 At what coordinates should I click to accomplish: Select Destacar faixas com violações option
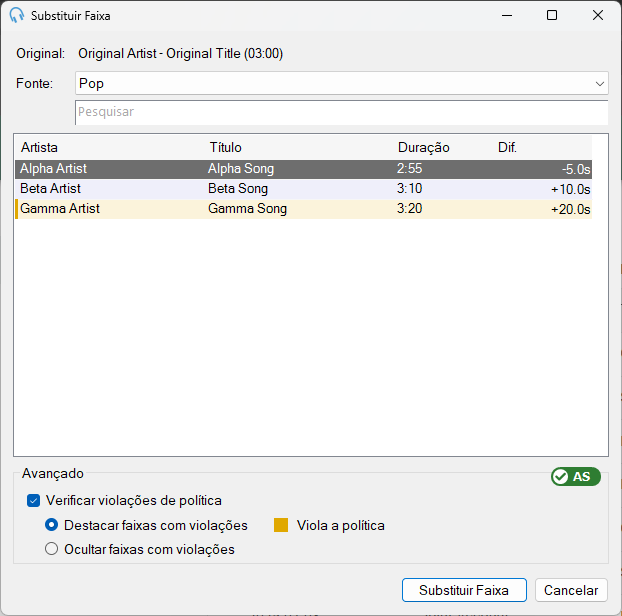[x=51, y=525]
